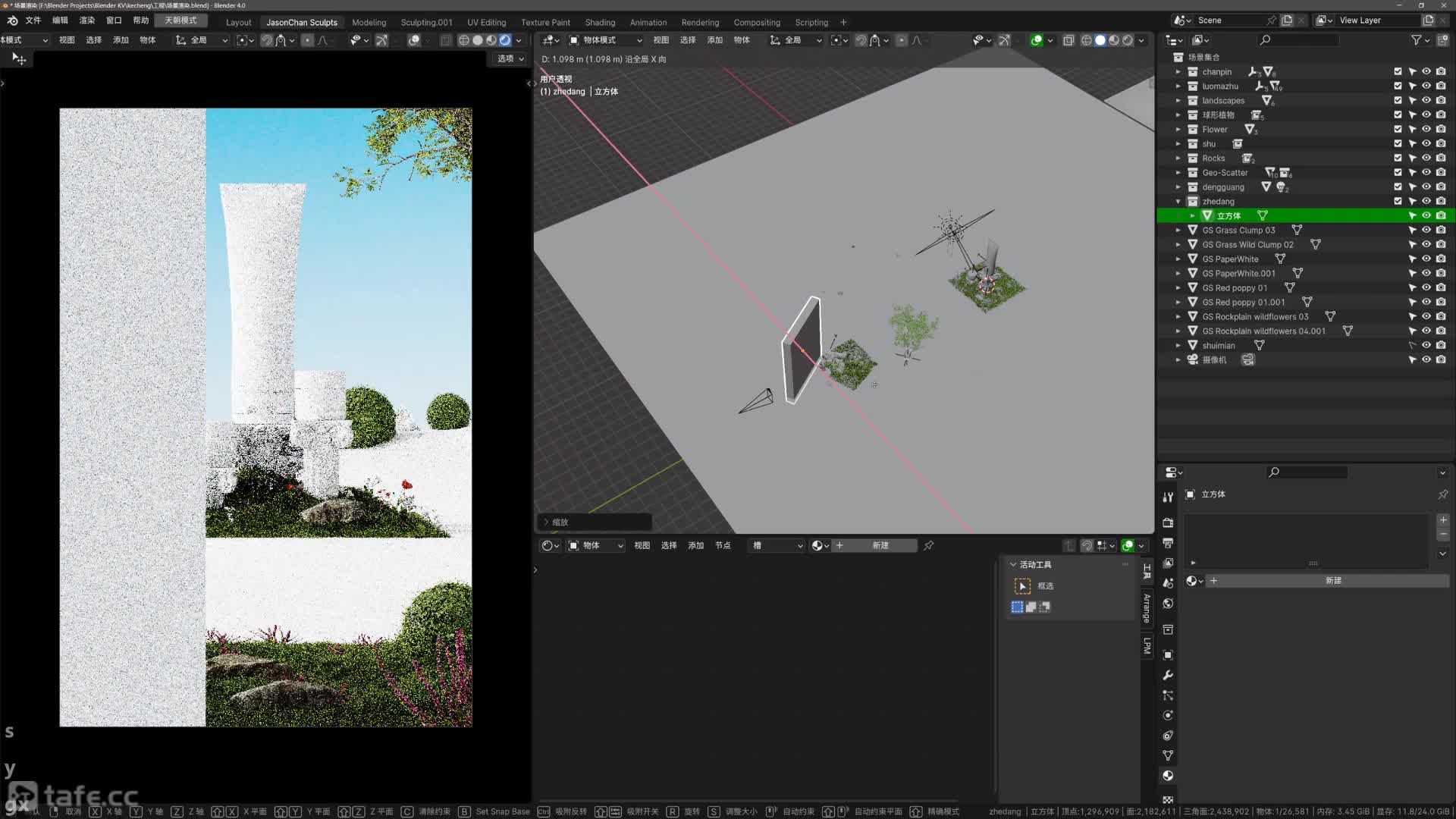Screen dimensions: 1456x819
Task: Switch to the Layout workspace tab
Action: tap(238, 22)
